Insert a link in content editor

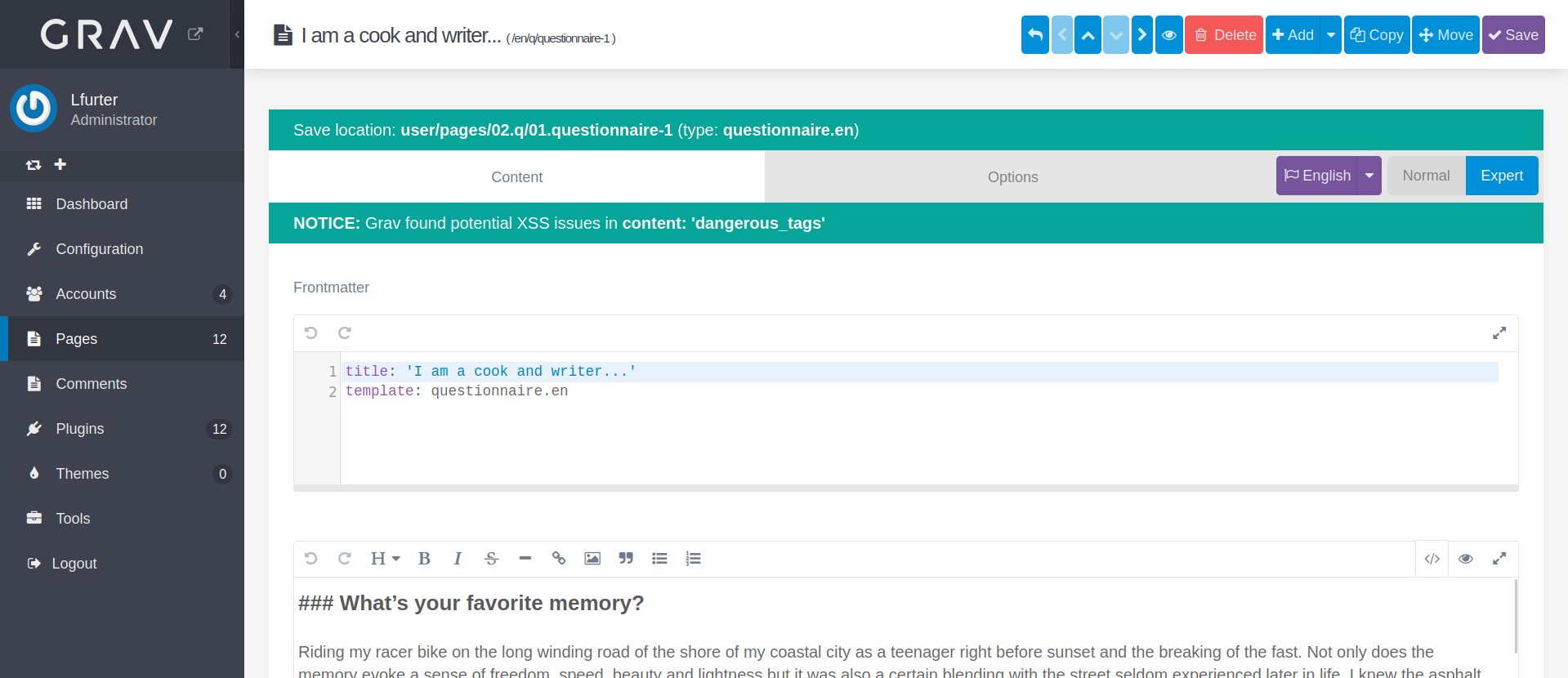(559, 559)
